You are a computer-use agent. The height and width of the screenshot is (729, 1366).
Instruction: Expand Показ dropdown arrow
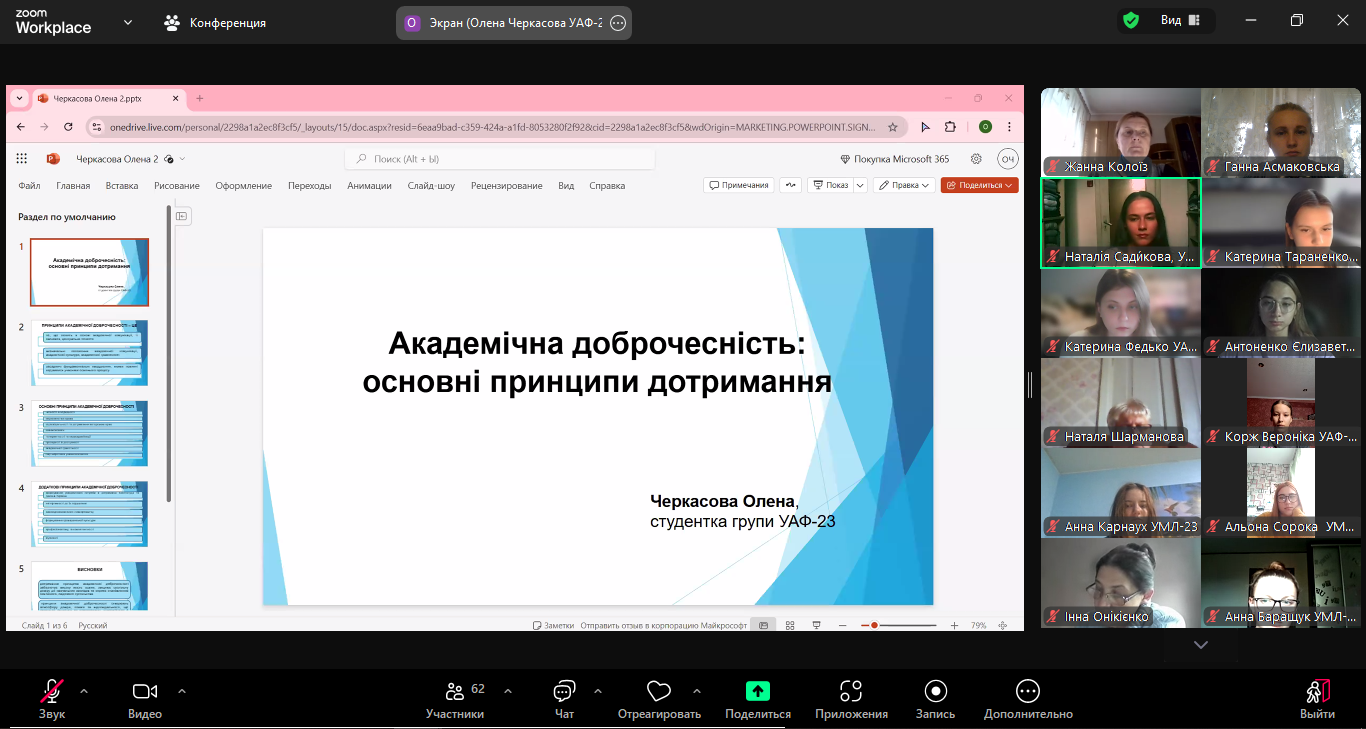[x=860, y=185]
